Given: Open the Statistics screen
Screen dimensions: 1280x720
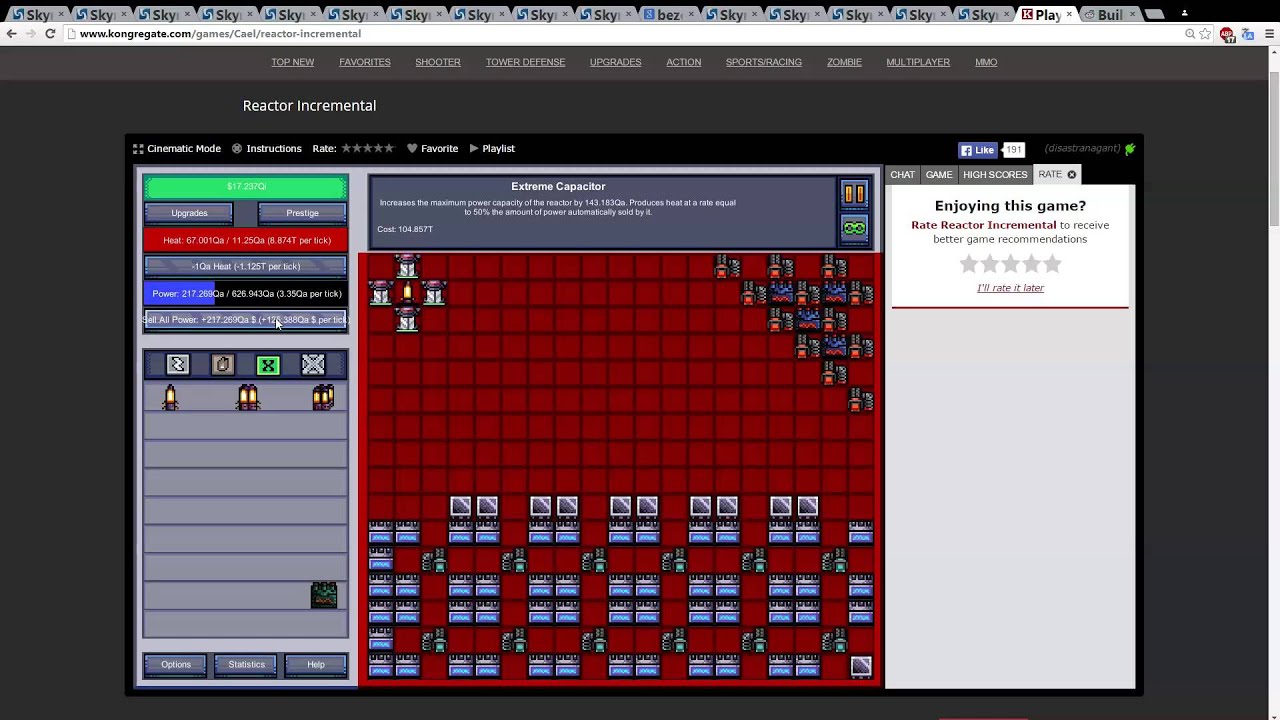Looking at the screenshot, I should tap(246, 665).
